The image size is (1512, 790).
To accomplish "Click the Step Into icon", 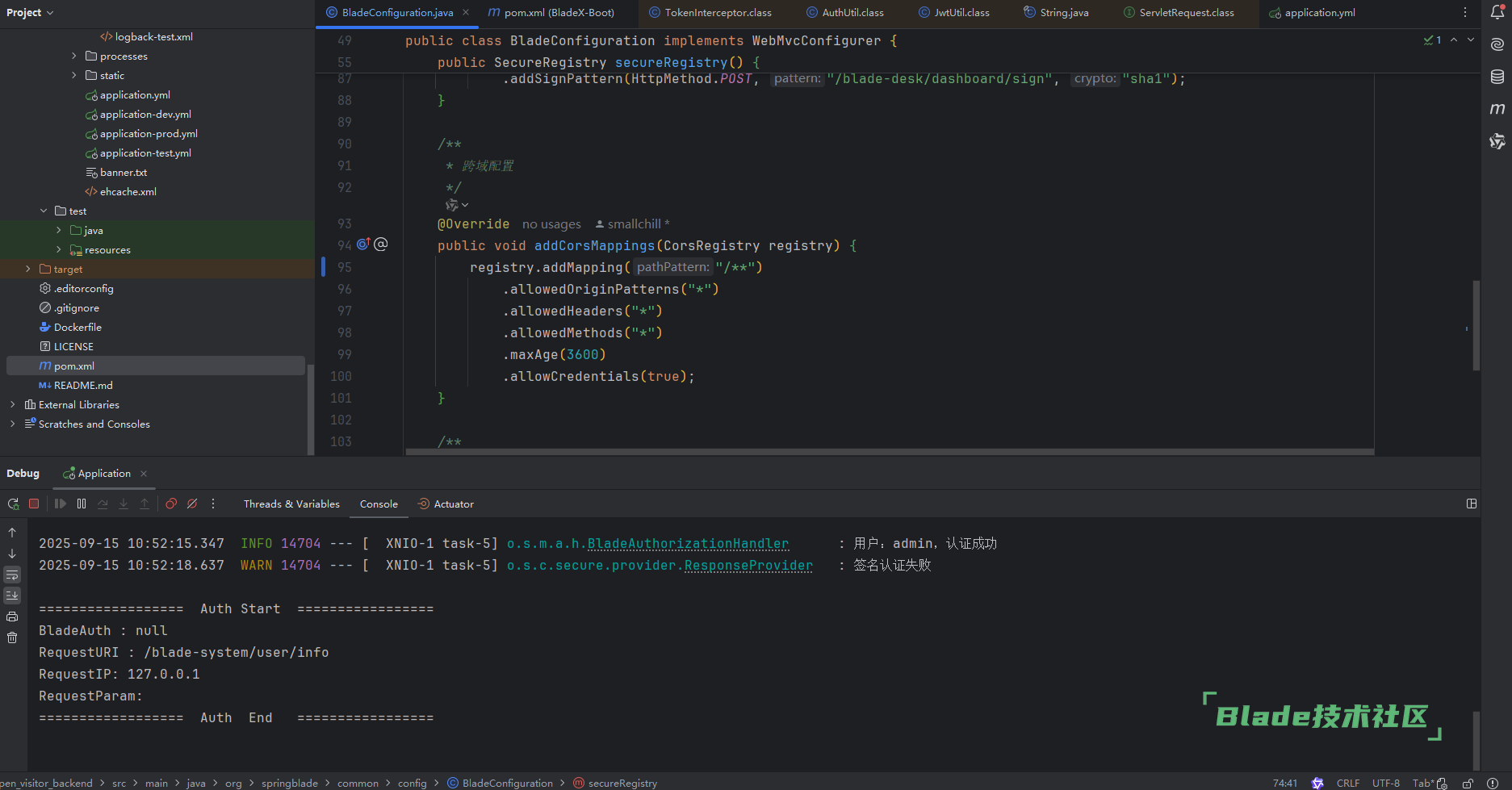I will 124,504.
